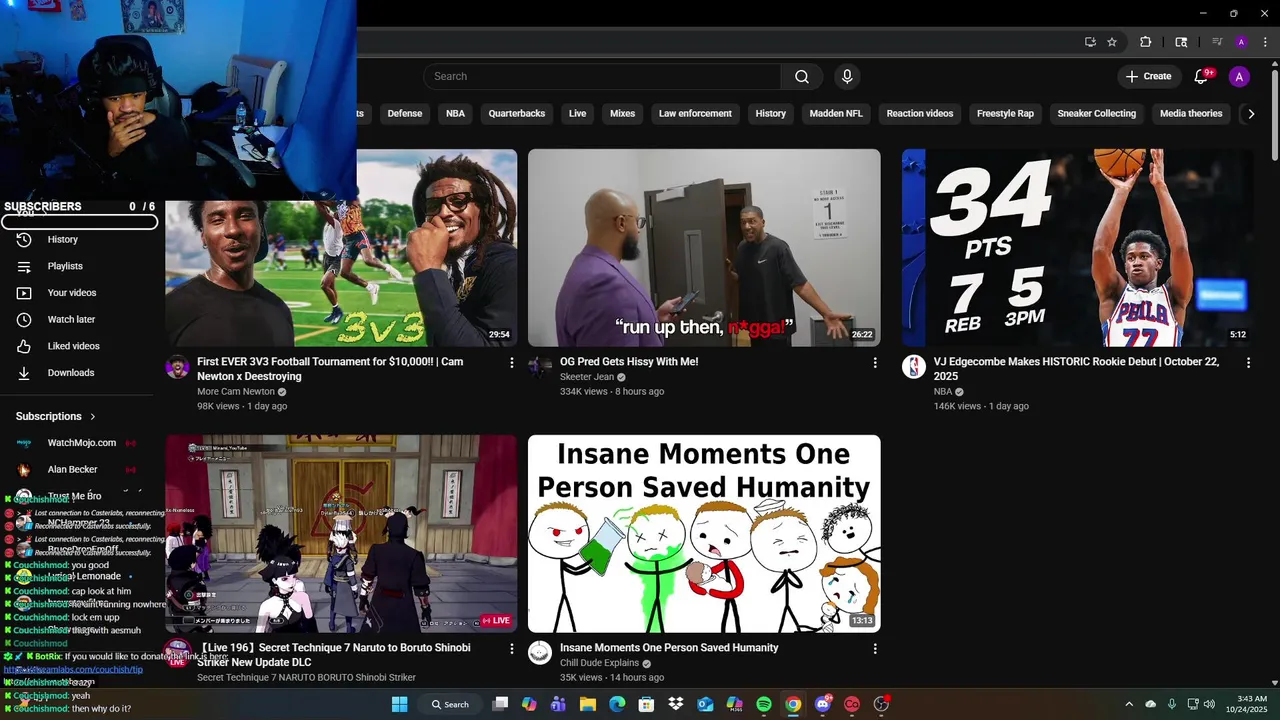
Task: Select the Quarterbacks category chip
Action: 517,114
